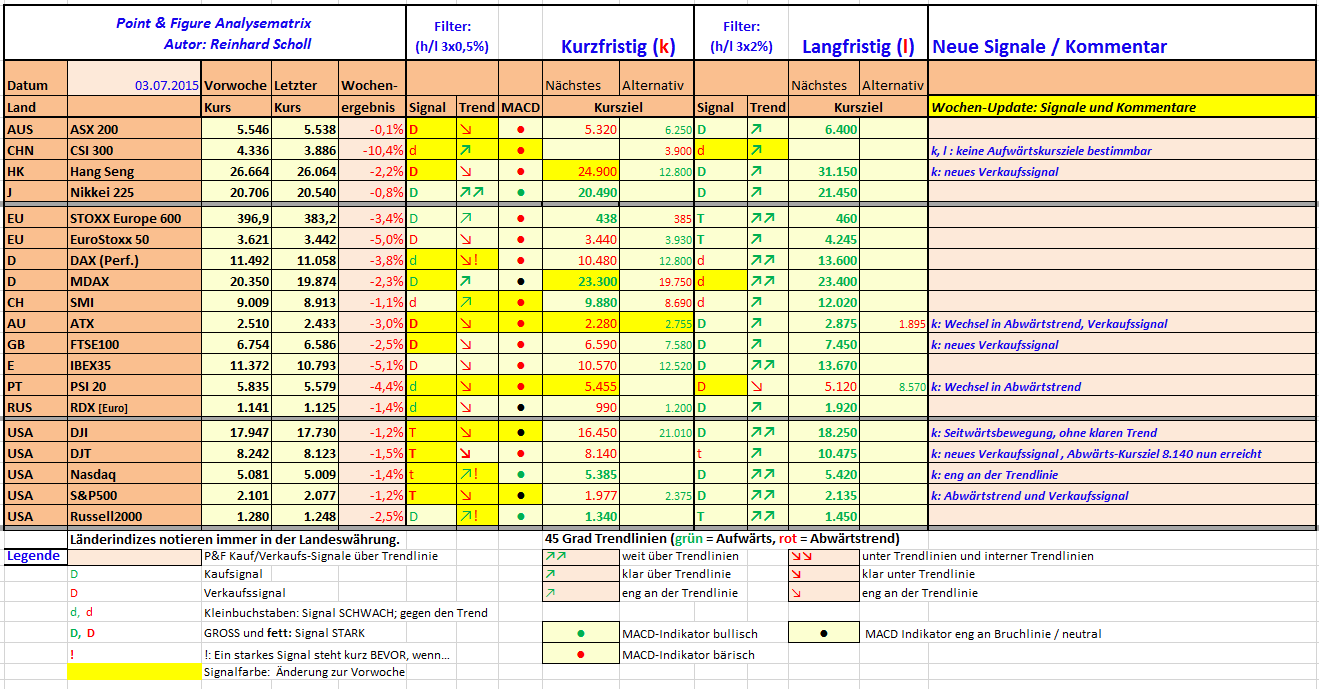The image size is (1319, 689).
Task: Click the red dot beside 'MACD-Indikator bärisch'
Action: click(x=581, y=655)
